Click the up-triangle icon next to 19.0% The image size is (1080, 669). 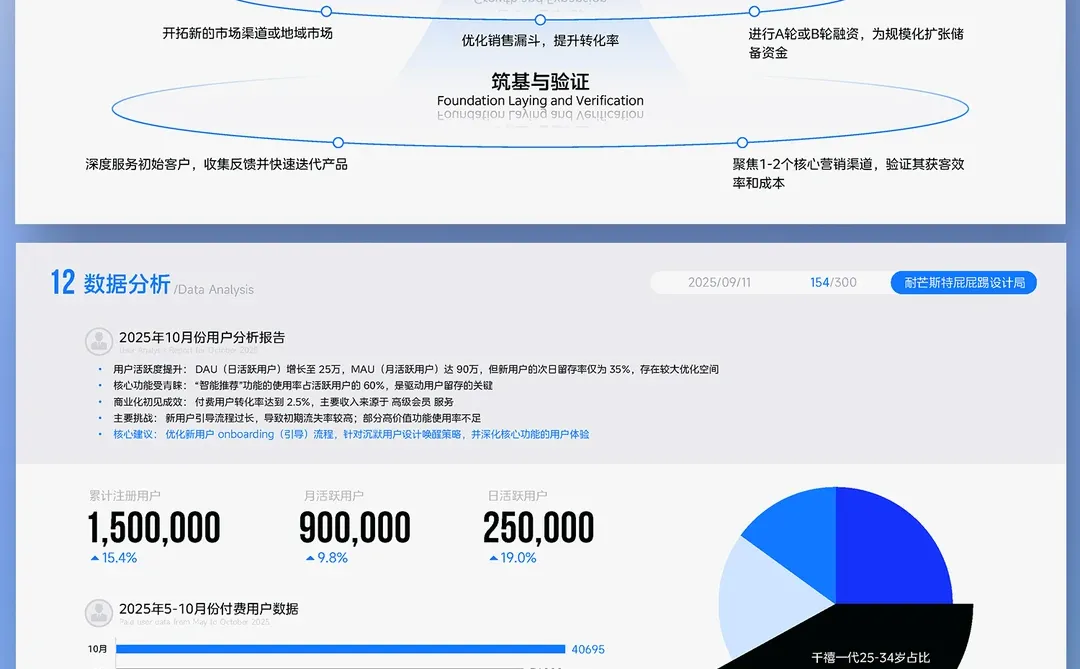(x=493, y=558)
